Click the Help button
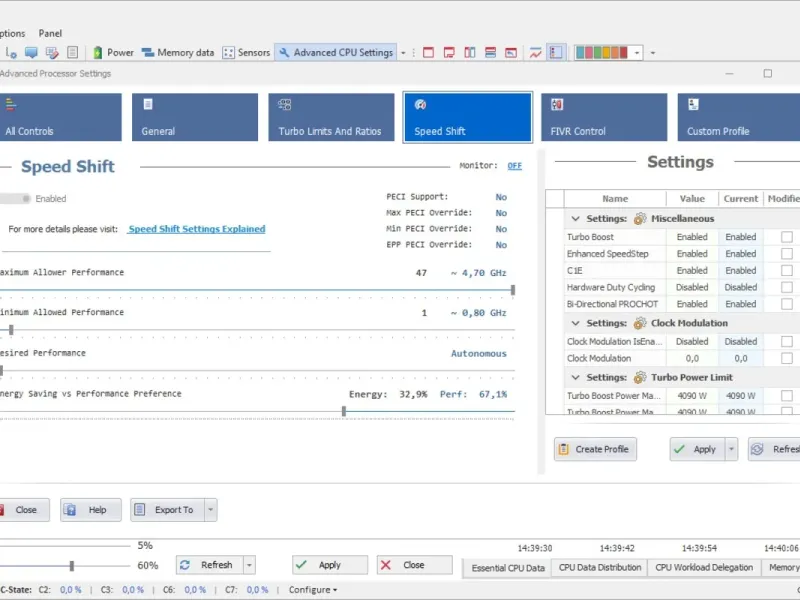Screen dimensions: 800x600 pos(91,510)
